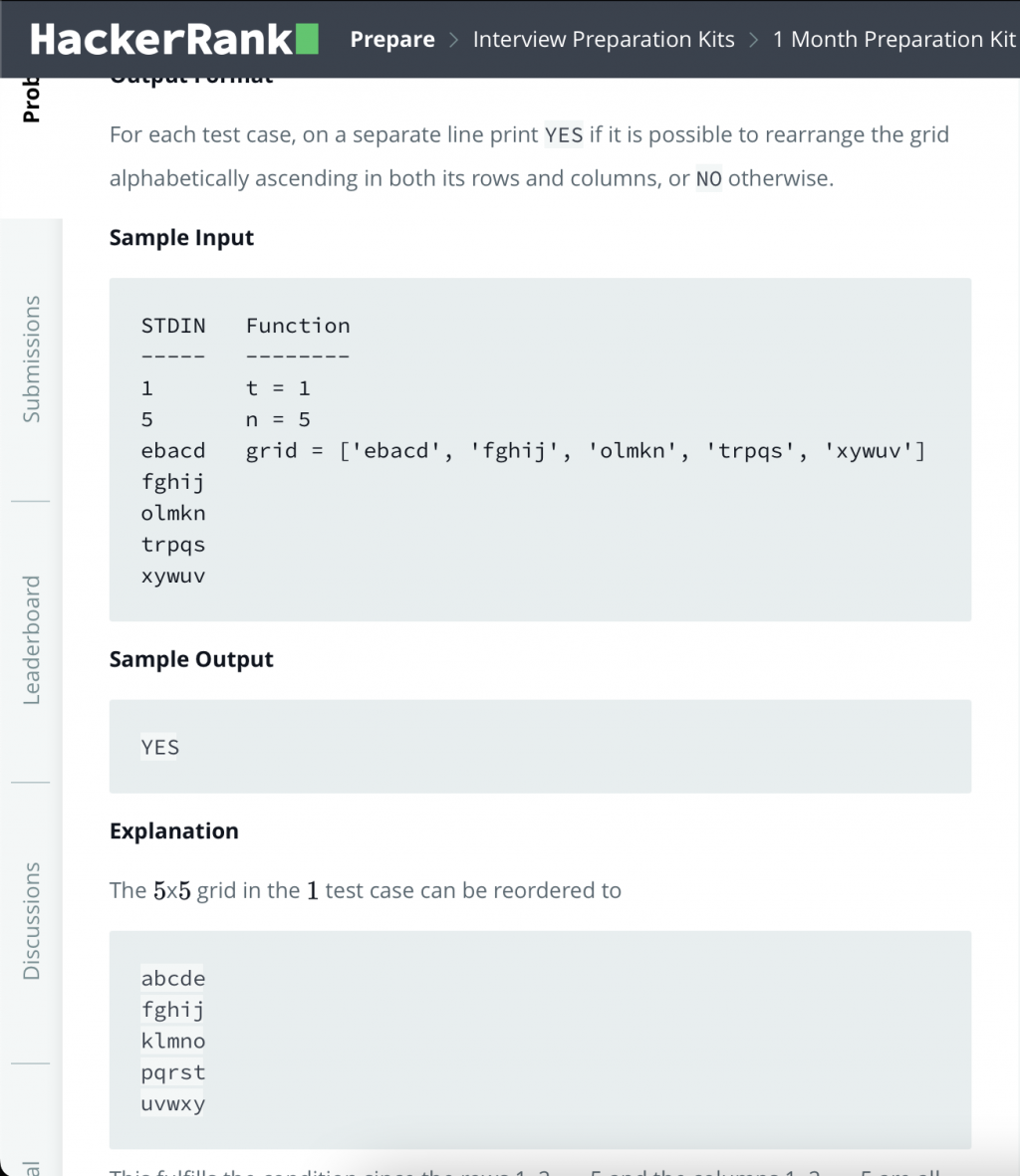Image resolution: width=1020 pixels, height=1176 pixels.
Task: Open the Prepare breadcrumb link
Action: [x=392, y=40]
